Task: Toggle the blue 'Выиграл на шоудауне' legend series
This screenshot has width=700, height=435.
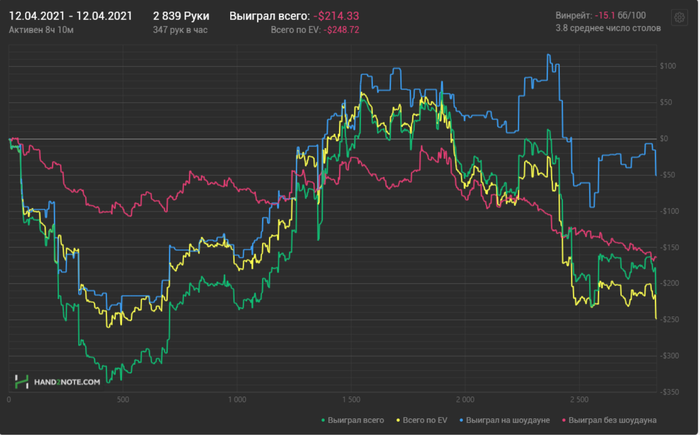Action: [504, 420]
